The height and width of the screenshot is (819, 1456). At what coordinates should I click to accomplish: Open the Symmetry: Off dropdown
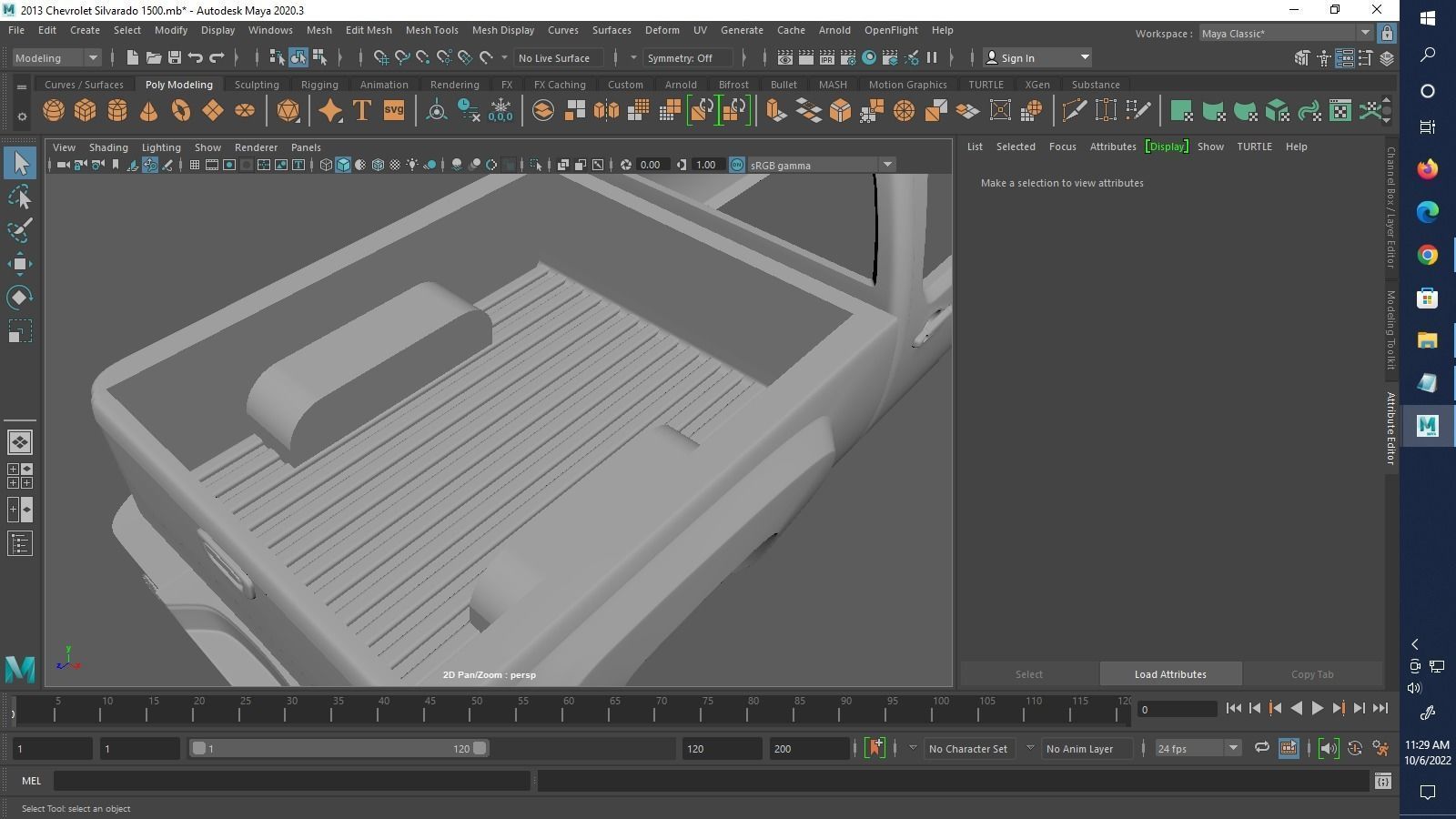pyautogui.click(x=687, y=57)
